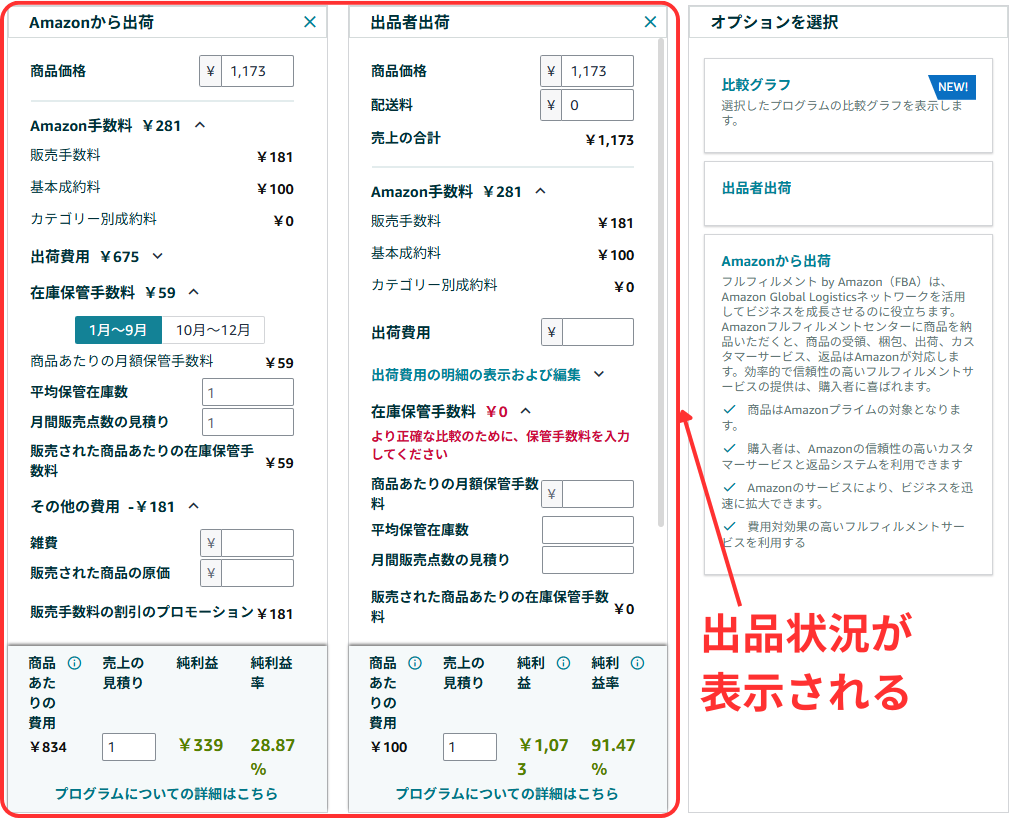Click the 純利益 value ¥339
Image resolution: width=1015 pixels, height=818 pixels.
point(201,746)
